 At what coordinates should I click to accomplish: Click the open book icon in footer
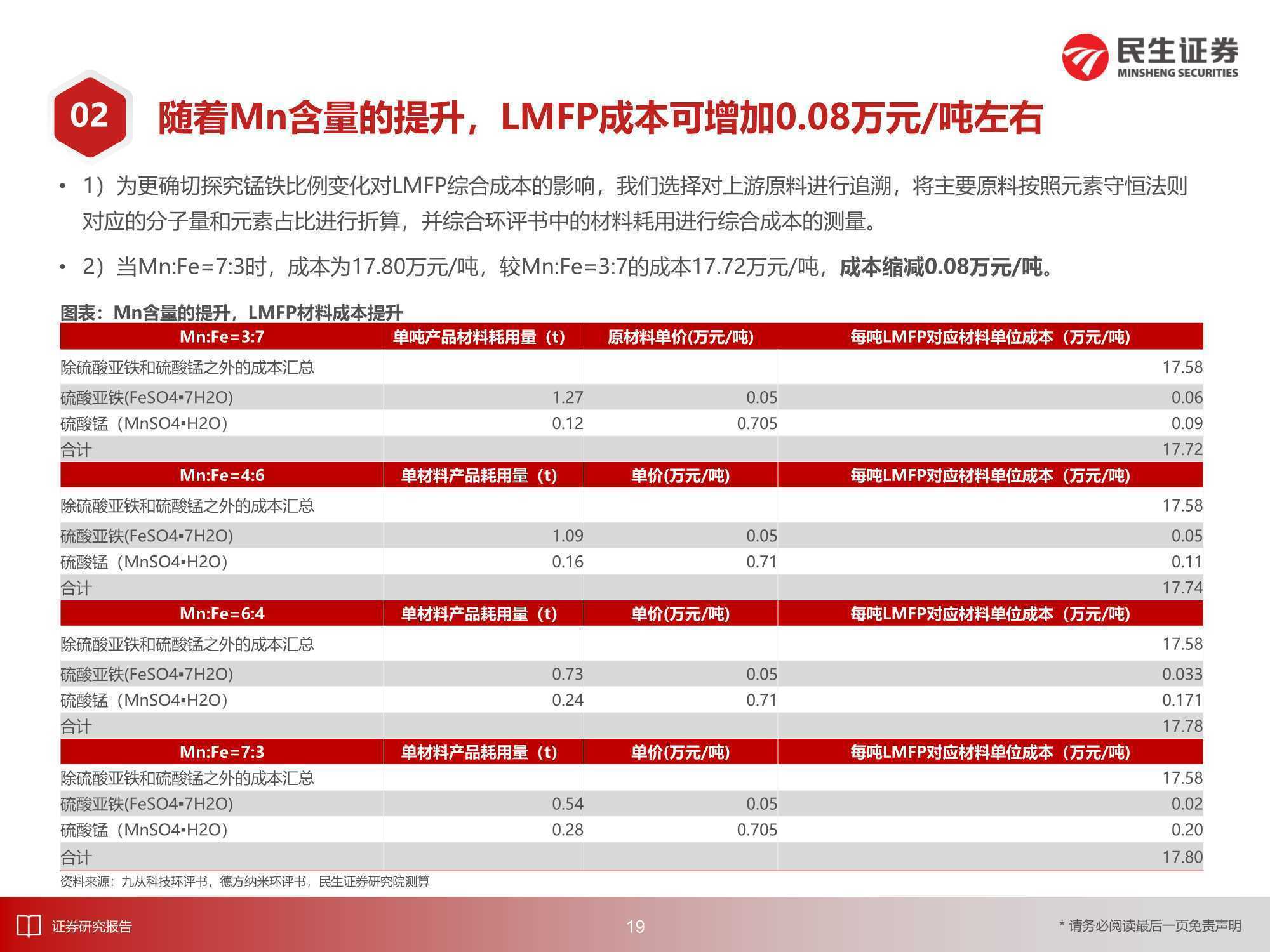pyautogui.click(x=29, y=926)
